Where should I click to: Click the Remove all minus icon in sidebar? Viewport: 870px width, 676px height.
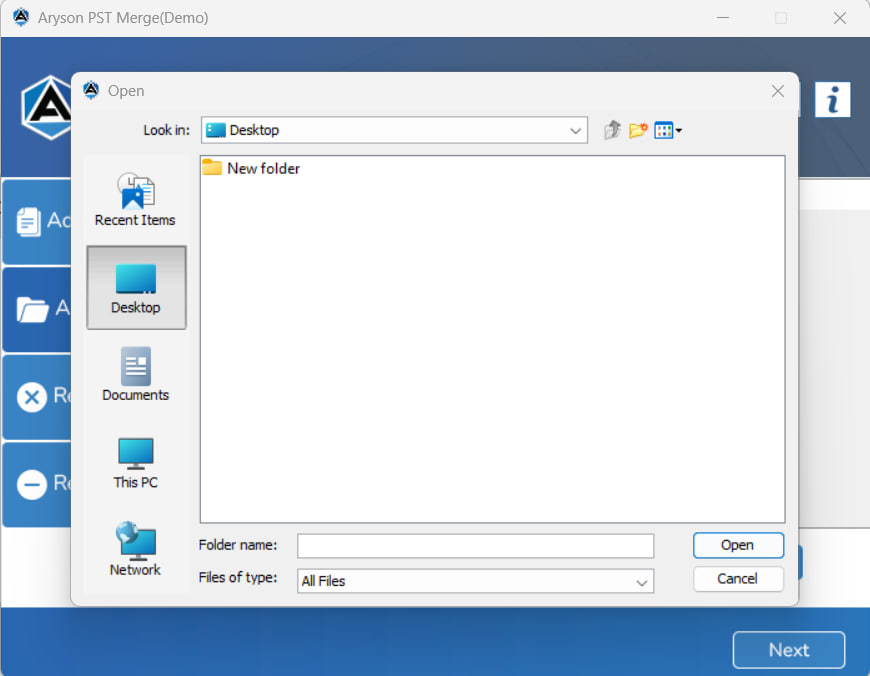[32, 485]
